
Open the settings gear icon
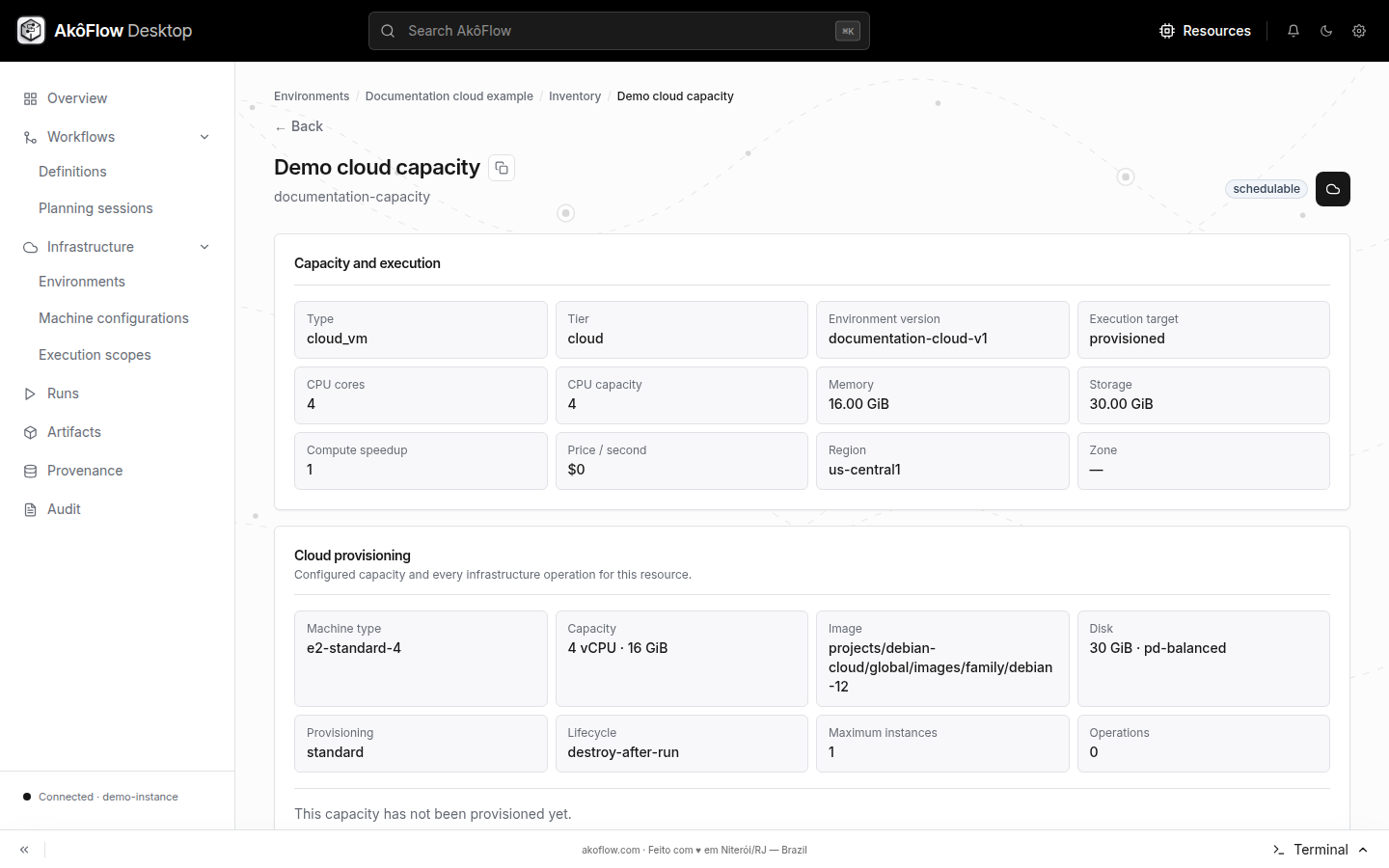[x=1359, y=31]
